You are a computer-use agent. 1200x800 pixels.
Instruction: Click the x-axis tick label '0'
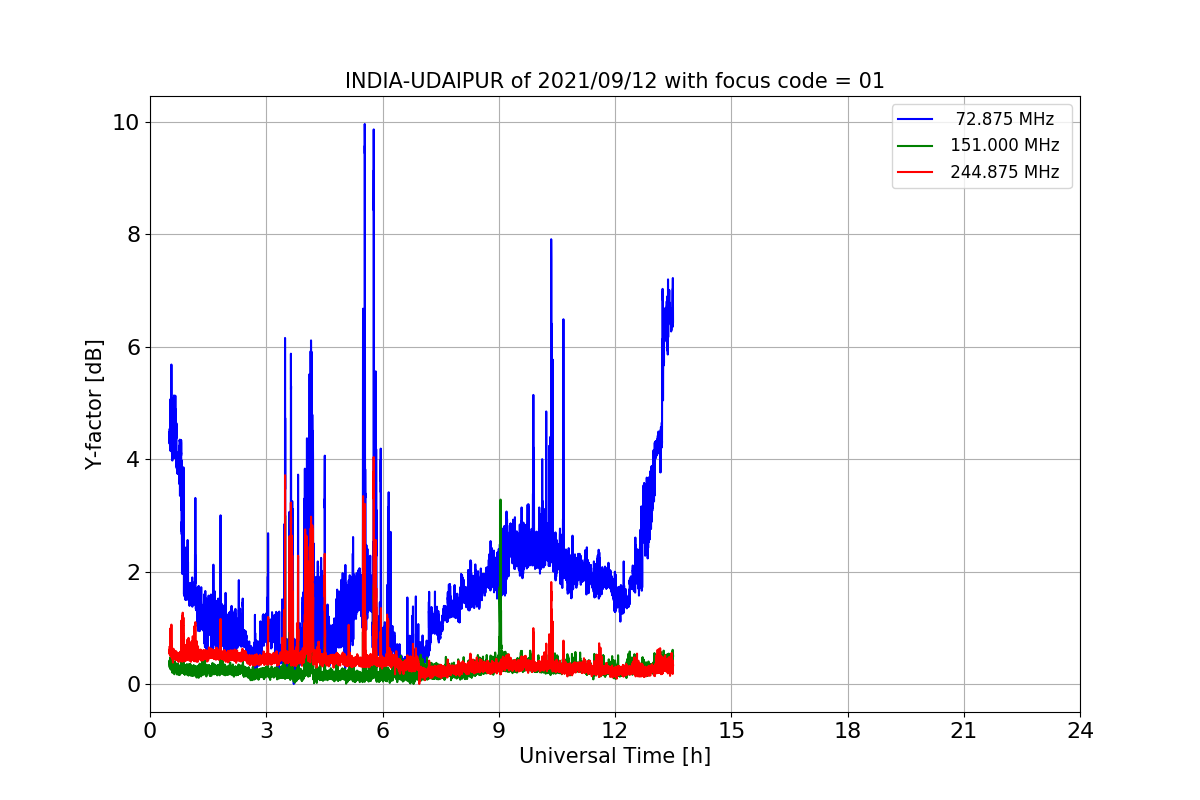click(150, 731)
